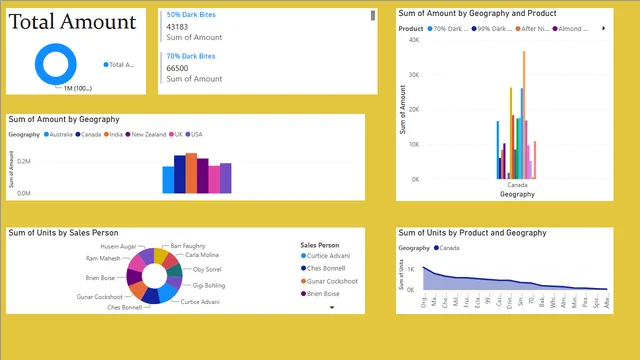Filter by USA in Geography legend
The image size is (640, 360).
coord(194,134)
